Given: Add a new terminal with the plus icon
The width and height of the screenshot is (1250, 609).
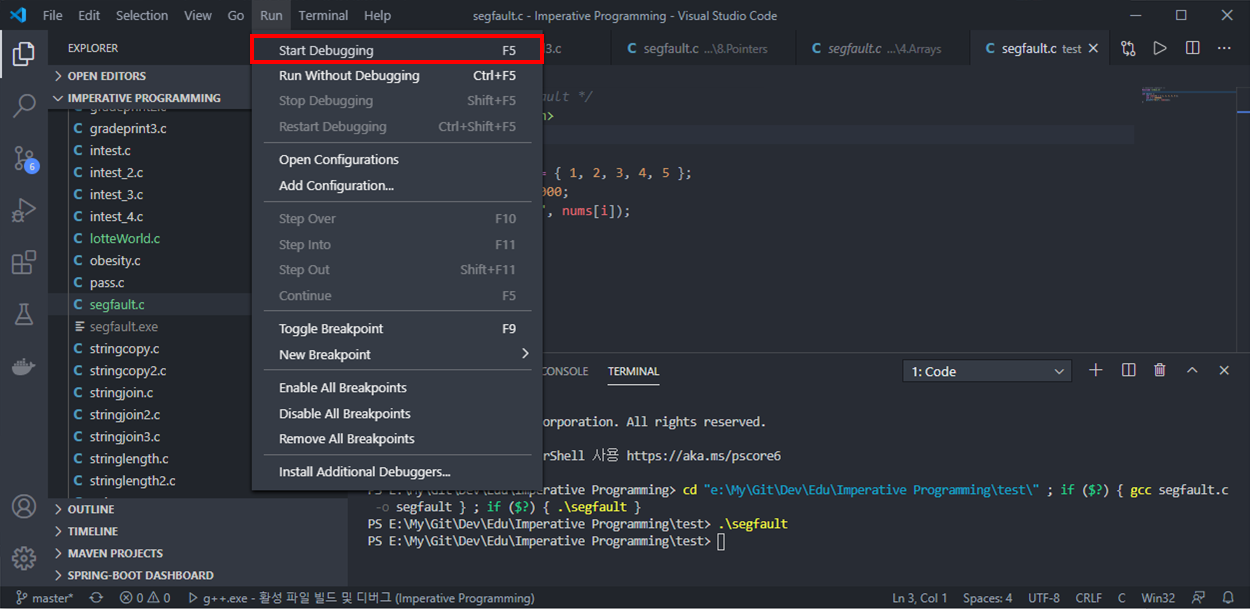Looking at the screenshot, I should point(1095,370).
